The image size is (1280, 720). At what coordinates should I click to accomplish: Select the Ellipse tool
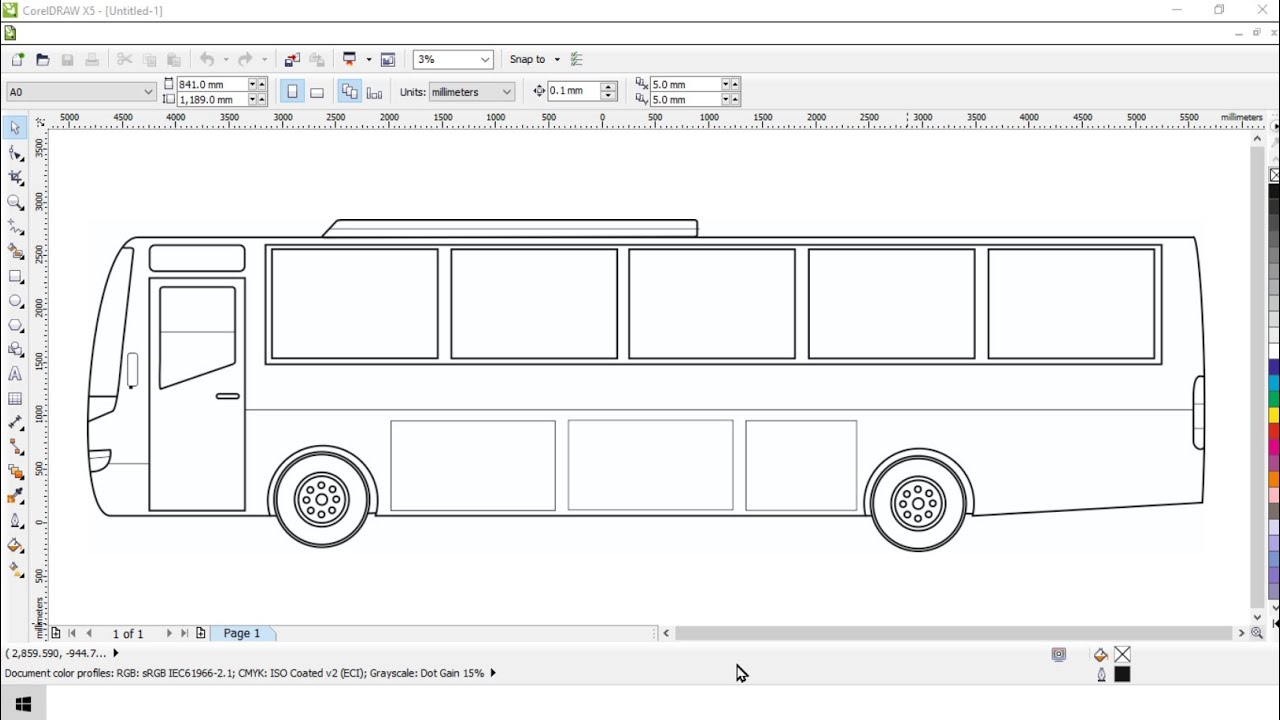(15, 300)
